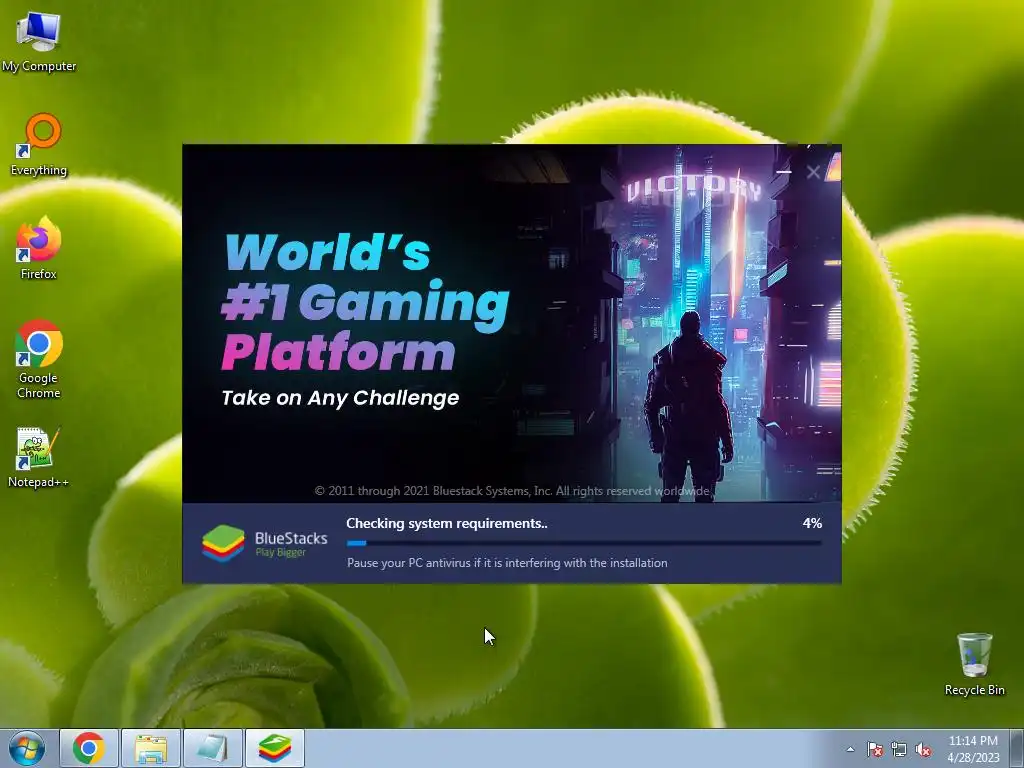Image resolution: width=1024 pixels, height=768 pixels.
Task: Open the Windows Start menu
Action: coord(27,748)
